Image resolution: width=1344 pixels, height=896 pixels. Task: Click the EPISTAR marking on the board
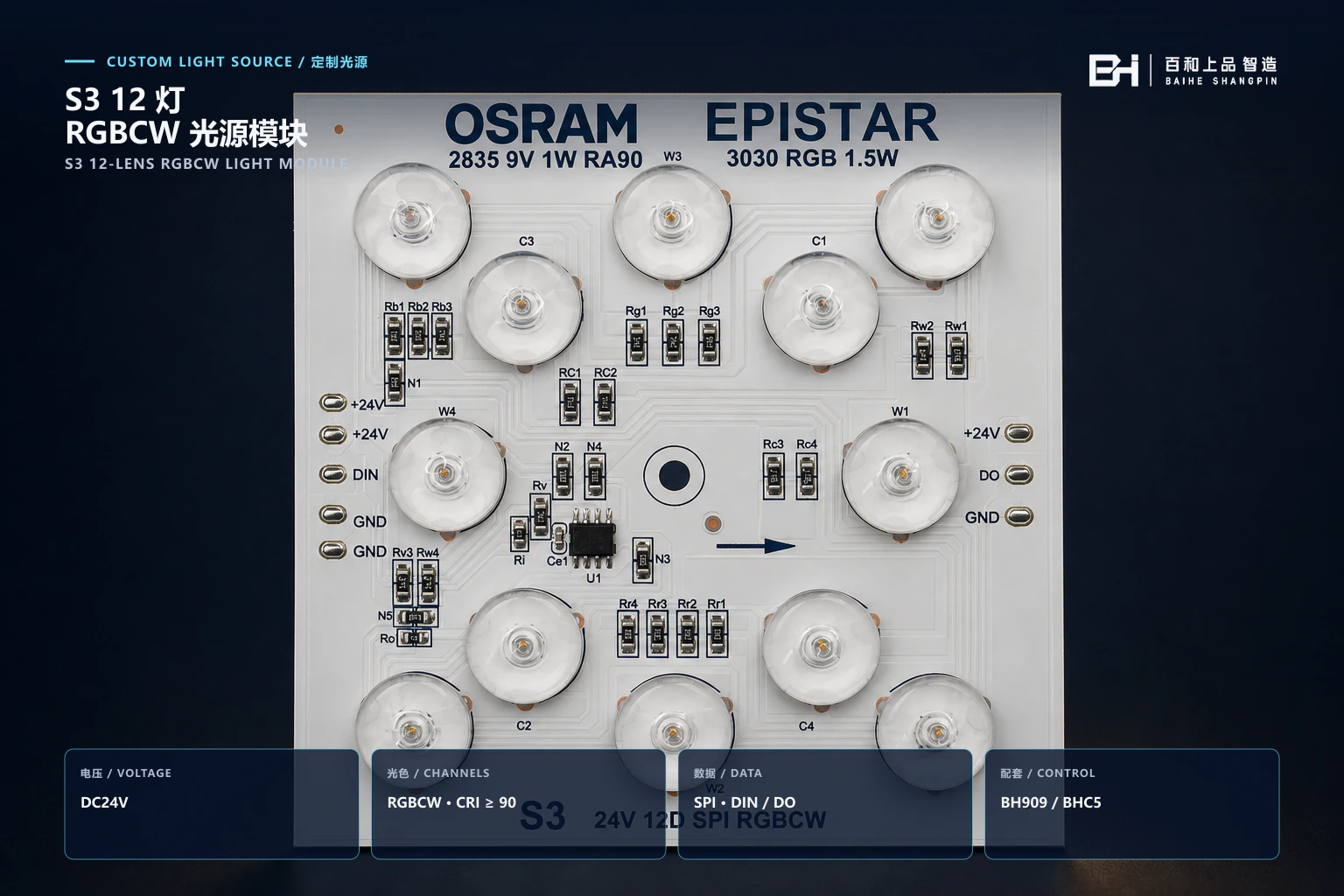[822, 122]
